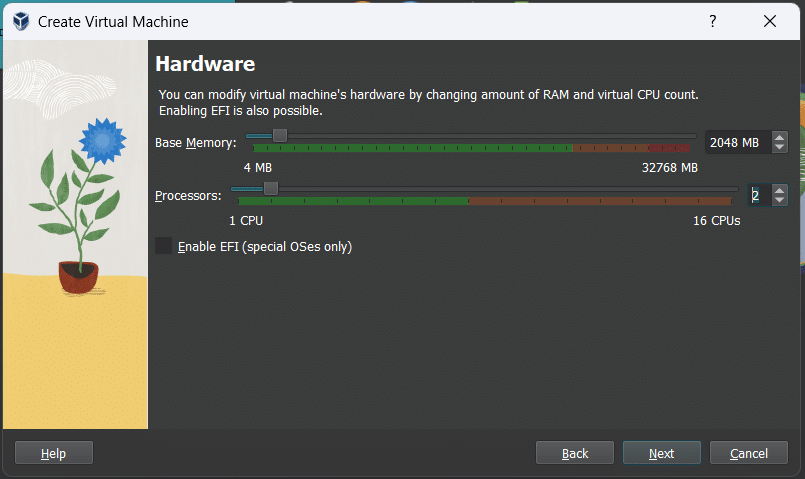Close the Create Virtual Machine dialog
The image size is (805, 479).
769,21
